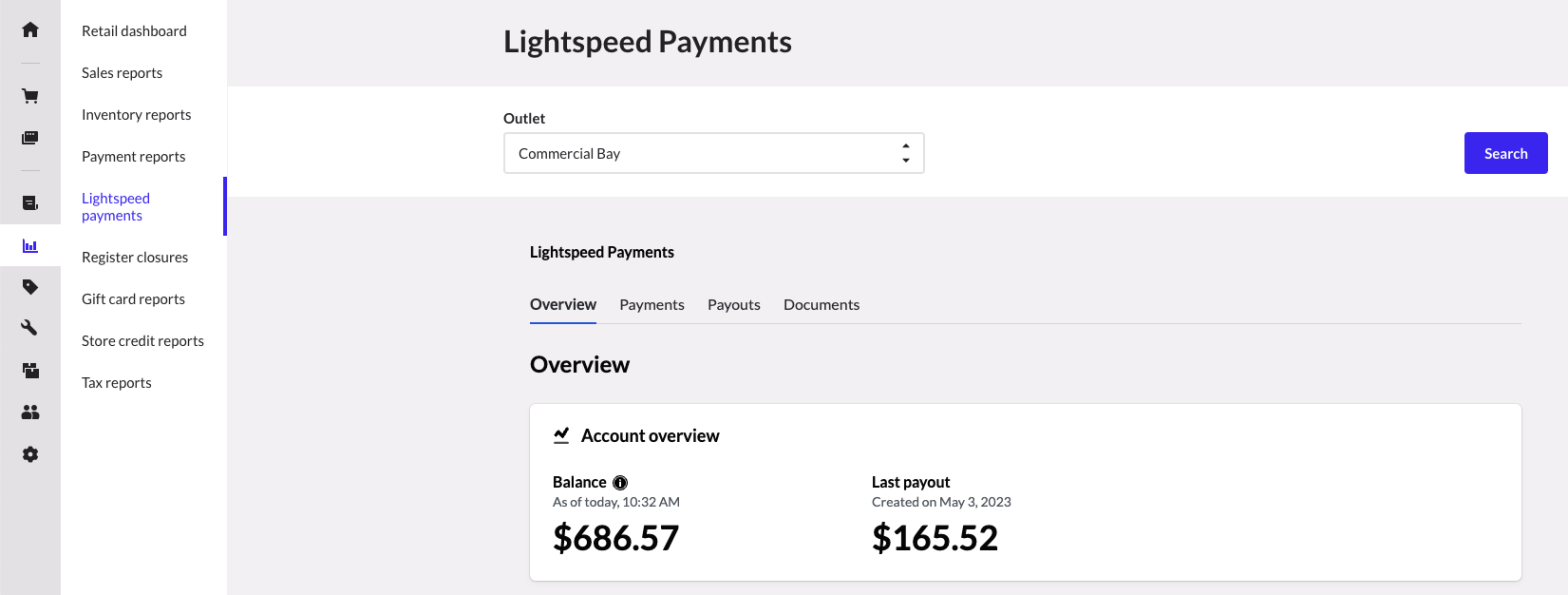
Task: Click the Balance info tooltip icon
Action: [x=620, y=482]
